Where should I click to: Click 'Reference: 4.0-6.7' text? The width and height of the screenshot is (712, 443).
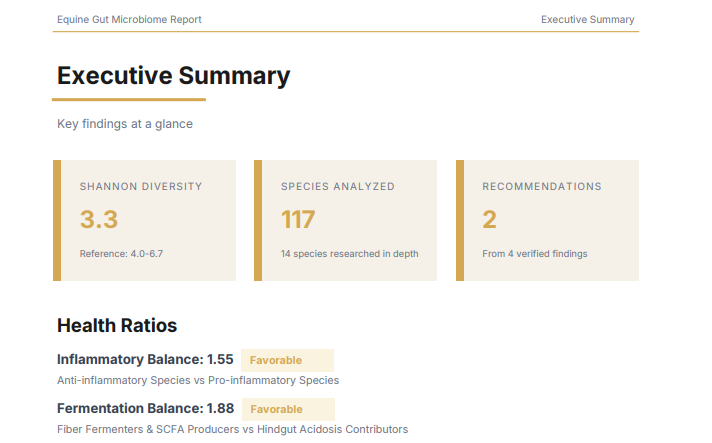(121, 254)
